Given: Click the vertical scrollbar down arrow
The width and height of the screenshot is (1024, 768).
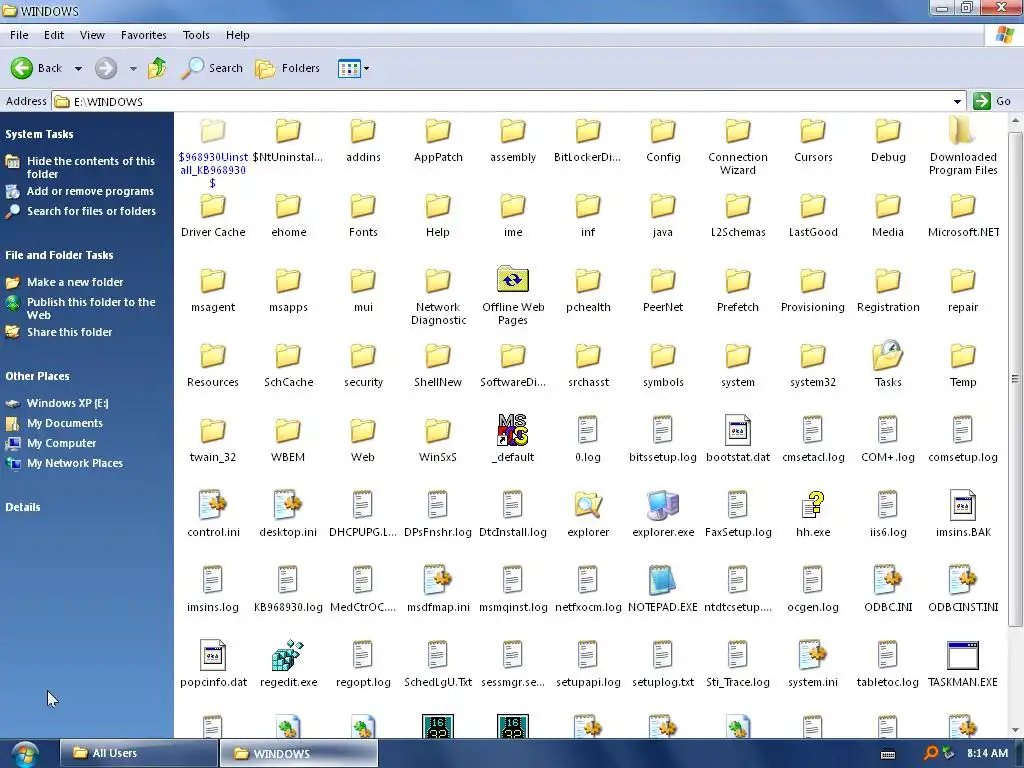Looking at the screenshot, I should coord(1015,730).
